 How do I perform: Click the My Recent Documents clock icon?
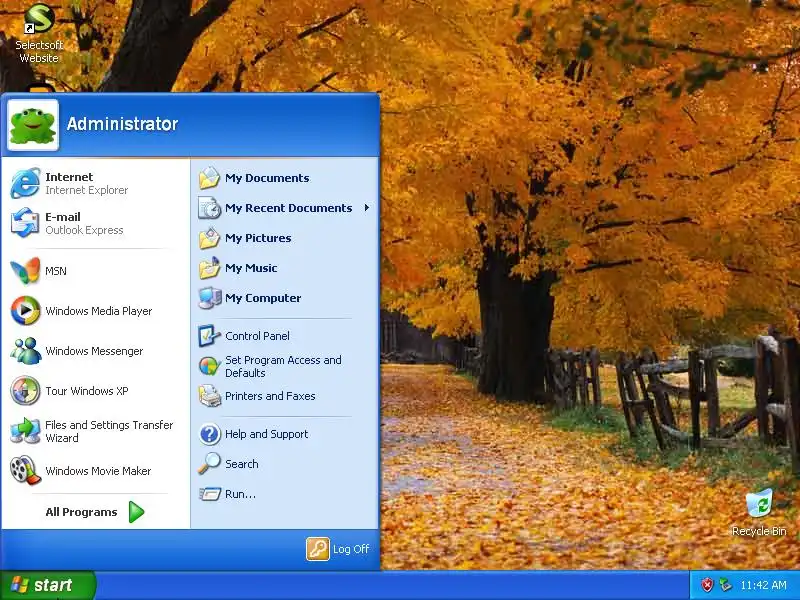click(209, 208)
